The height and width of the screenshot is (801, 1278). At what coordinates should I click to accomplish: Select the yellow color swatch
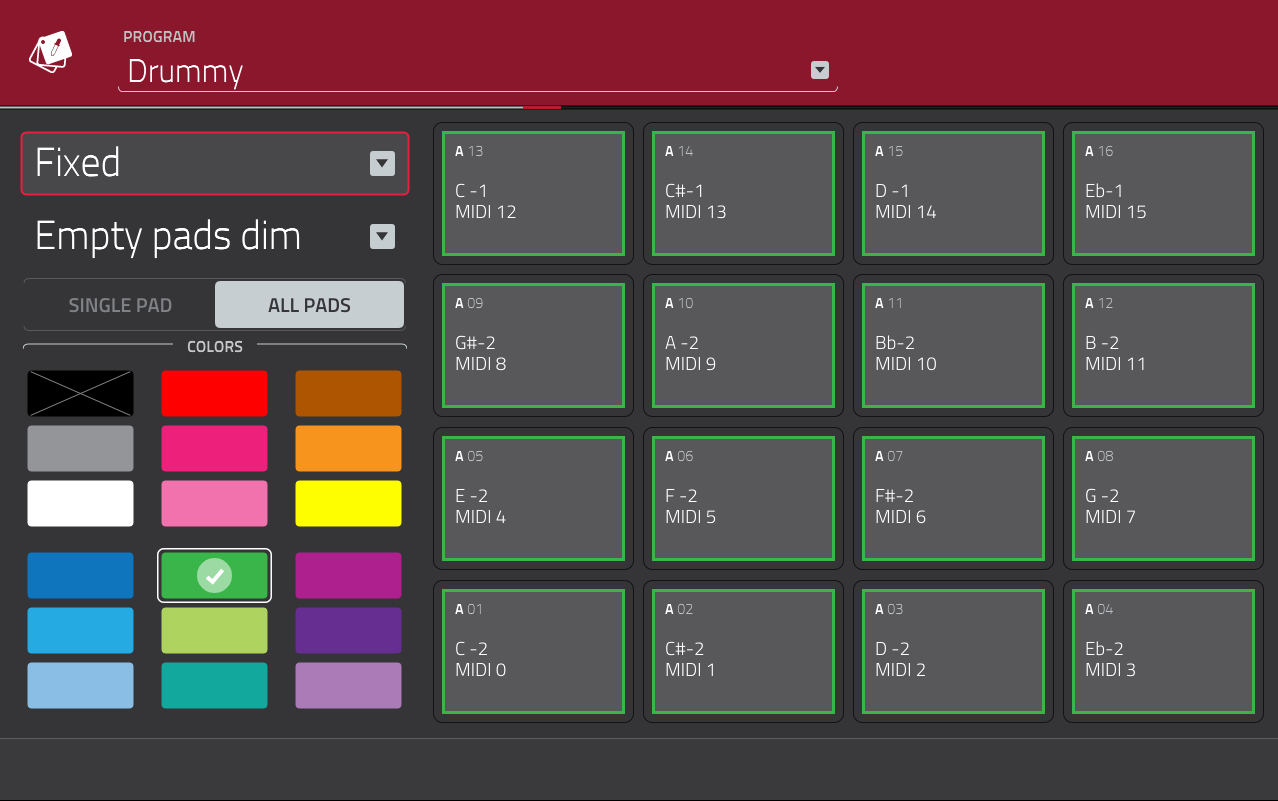click(x=348, y=503)
